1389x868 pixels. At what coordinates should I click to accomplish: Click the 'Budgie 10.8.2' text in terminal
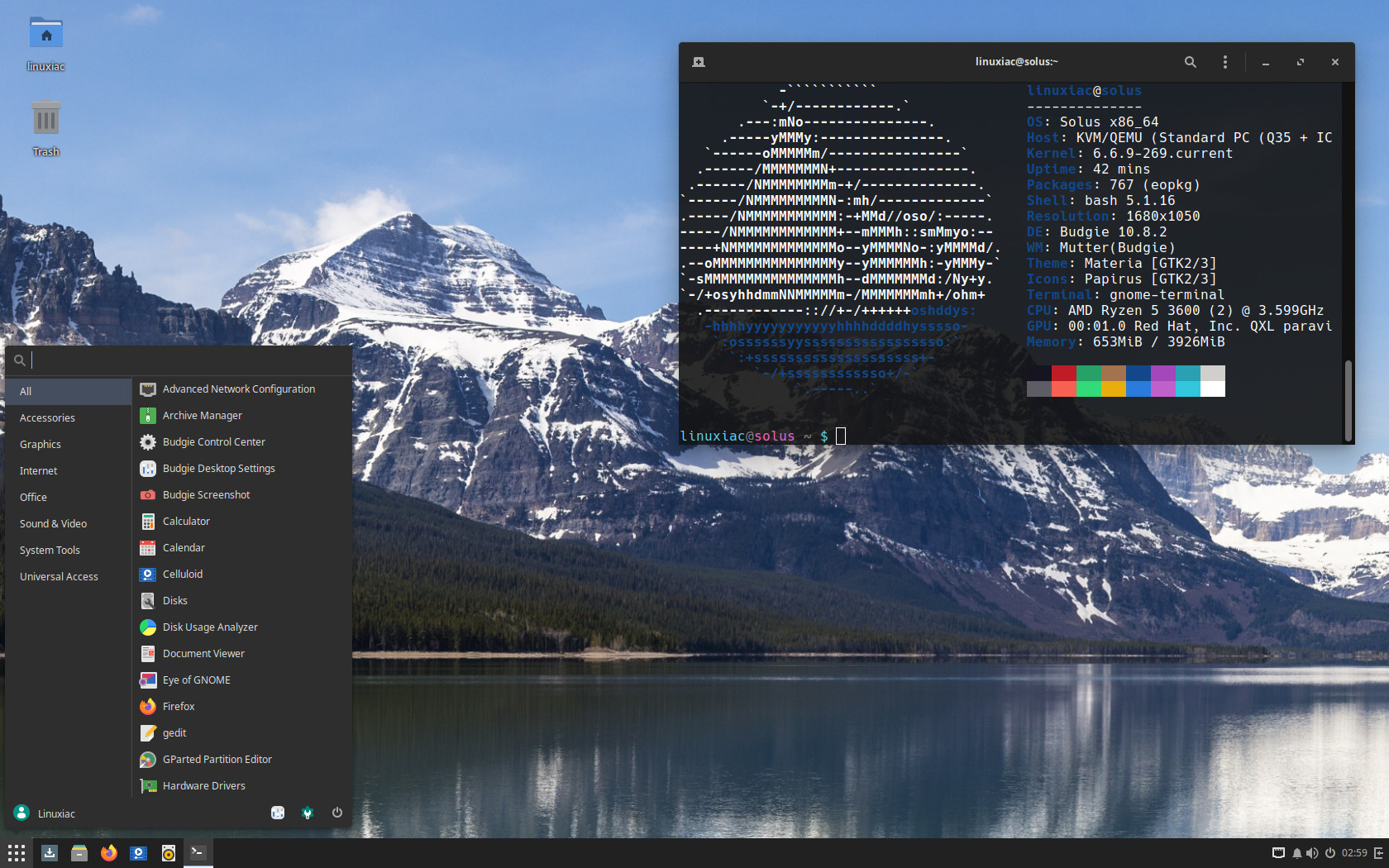[1113, 232]
